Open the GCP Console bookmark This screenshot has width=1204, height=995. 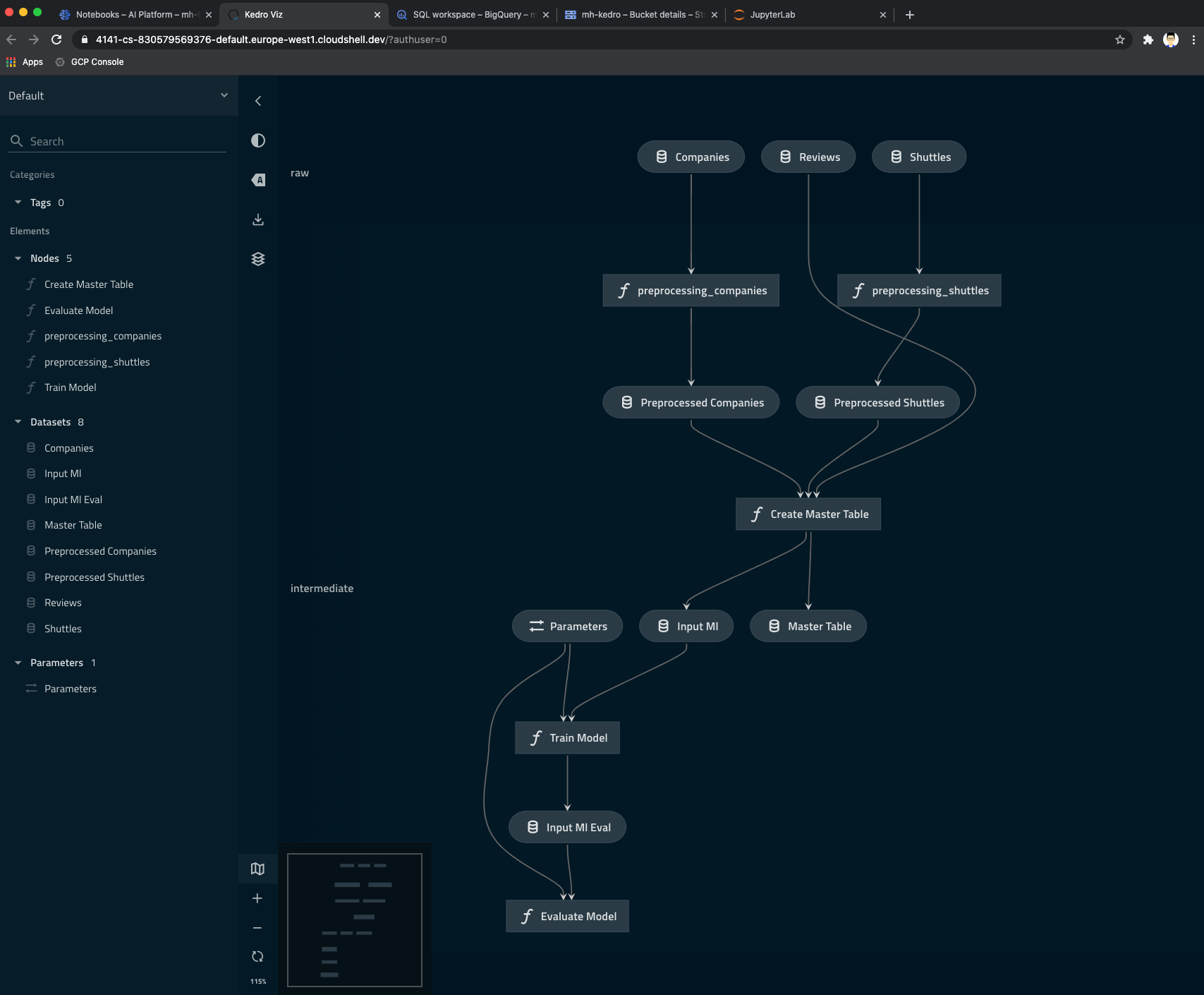[x=97, y=62]
